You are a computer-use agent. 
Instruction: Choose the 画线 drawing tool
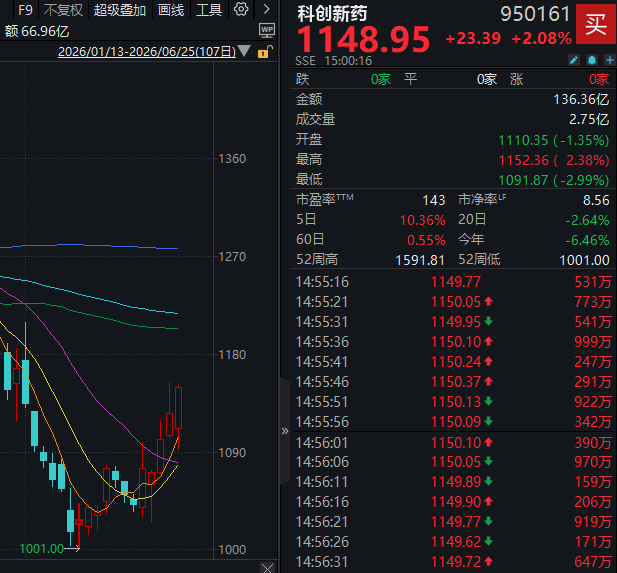(170, 10)
